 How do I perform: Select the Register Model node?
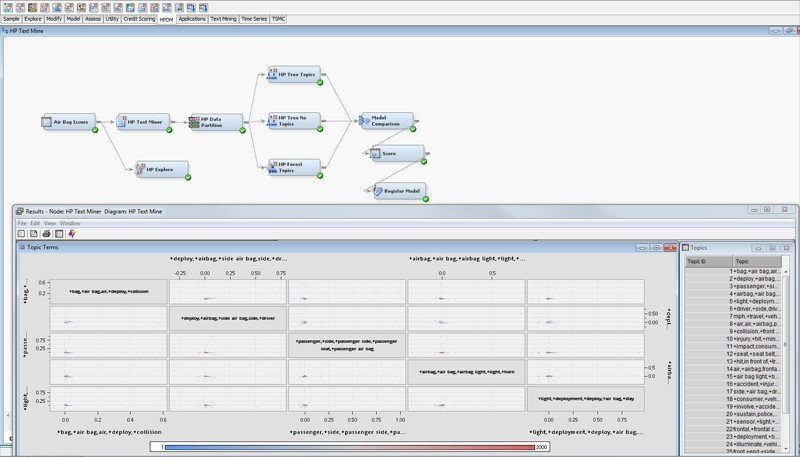[x=399, y=191]
